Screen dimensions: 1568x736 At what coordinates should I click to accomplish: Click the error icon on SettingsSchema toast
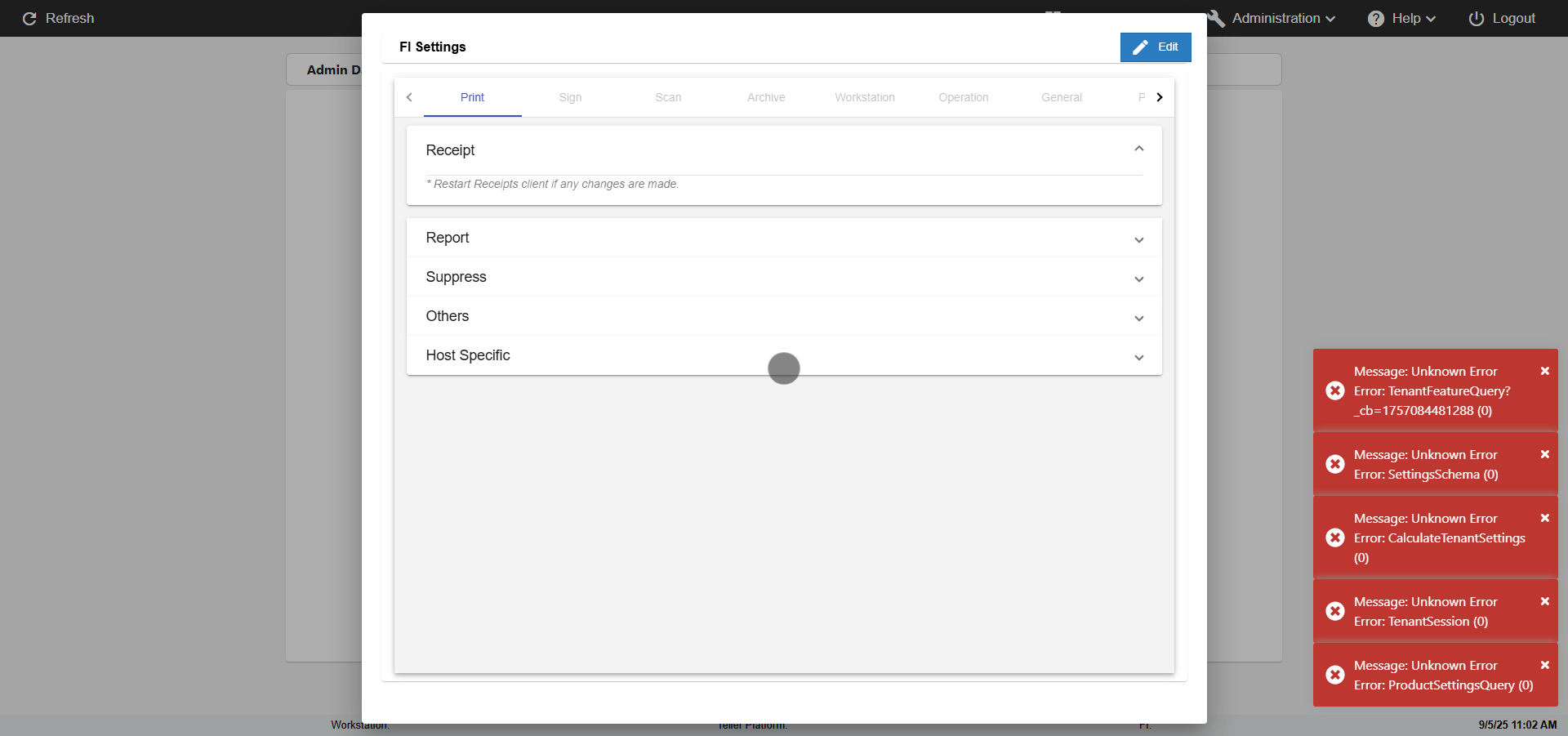coord(1335,464)
